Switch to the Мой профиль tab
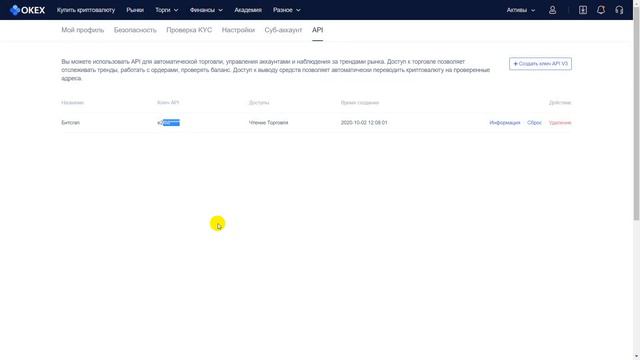This screenshot has width=640, height=360. [x=82, y=30]
